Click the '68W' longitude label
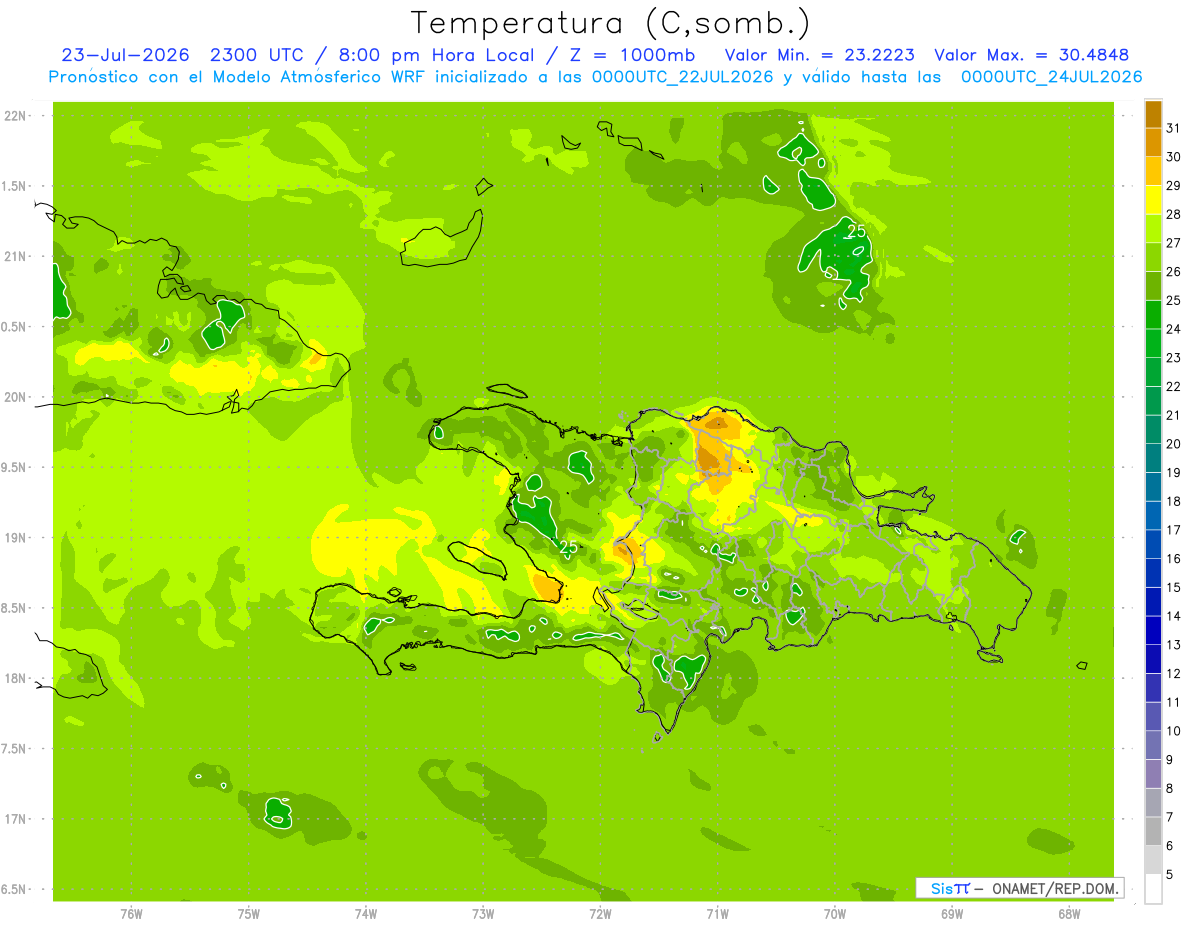This screenshot has width=1200, height=927. point(1069,913)
